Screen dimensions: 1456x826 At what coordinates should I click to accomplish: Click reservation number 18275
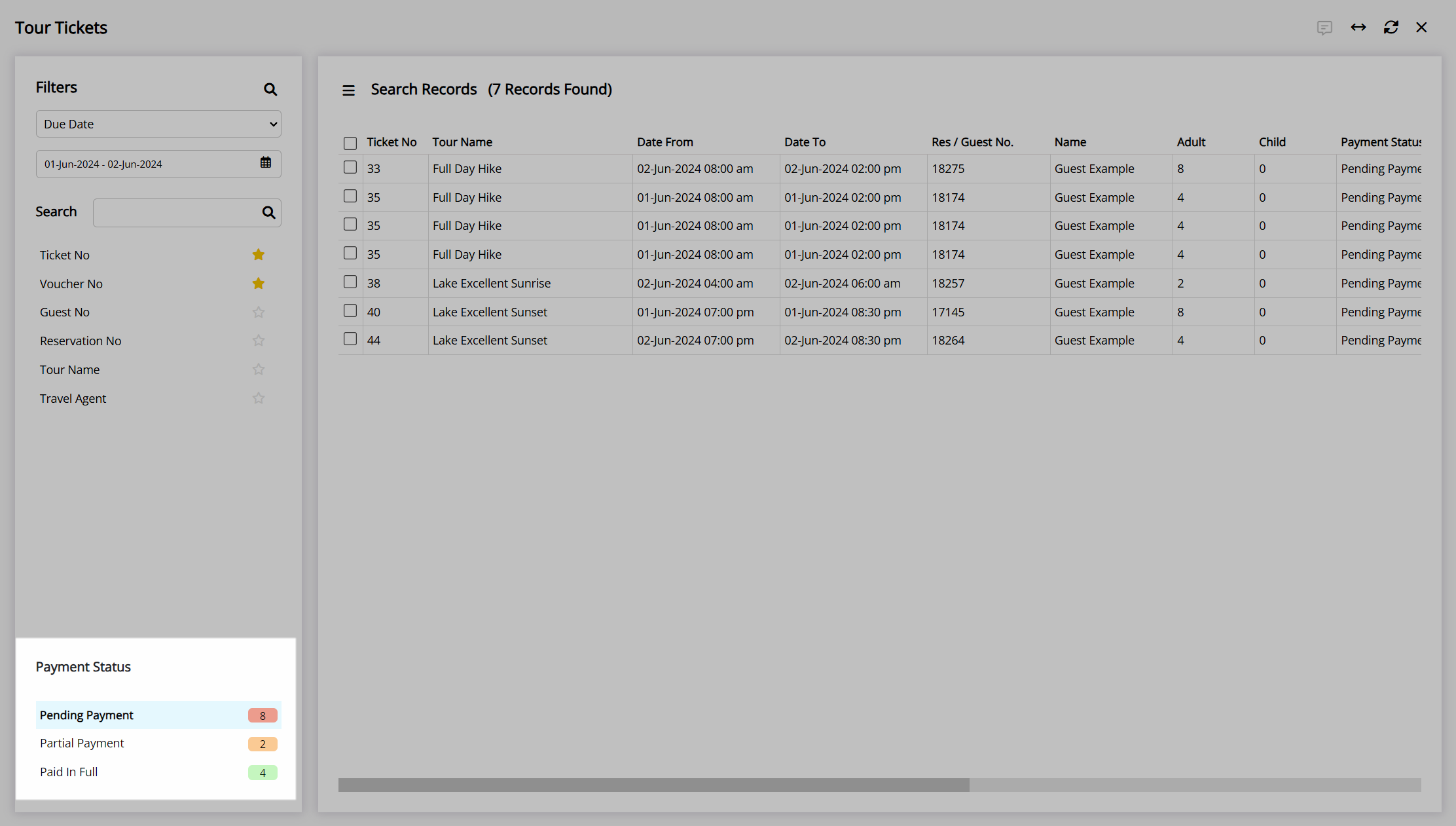(948, 168)
